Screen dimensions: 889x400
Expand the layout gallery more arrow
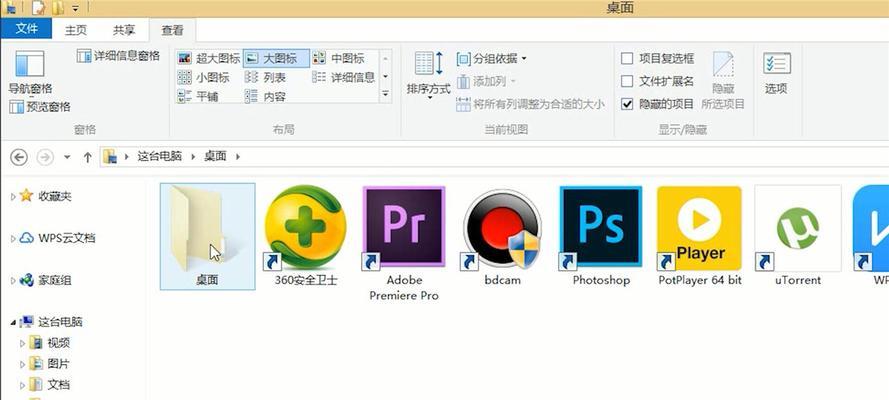tap(386, 94)
